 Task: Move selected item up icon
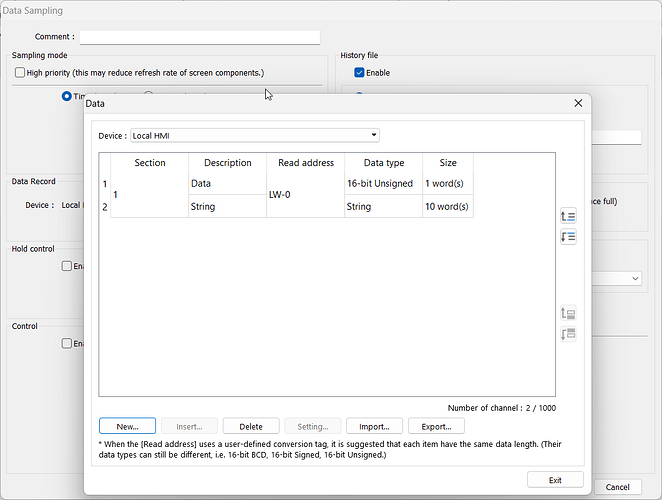[568, 217]
